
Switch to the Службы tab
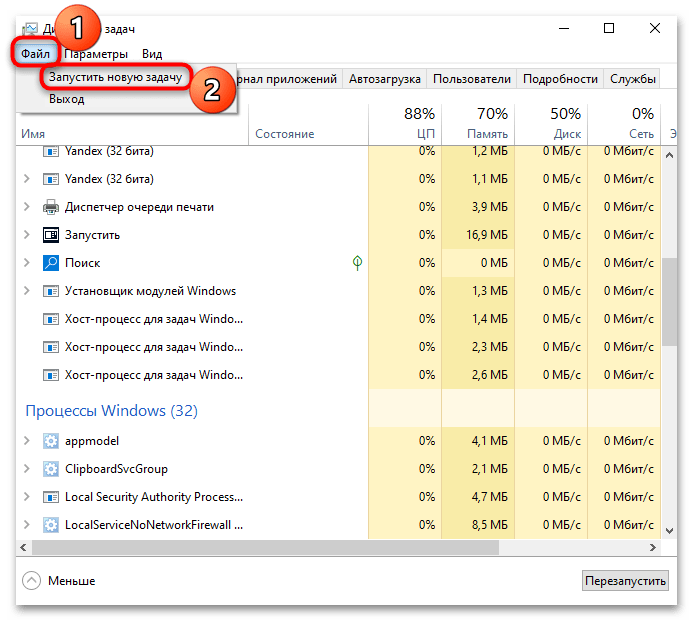(632, 79)
